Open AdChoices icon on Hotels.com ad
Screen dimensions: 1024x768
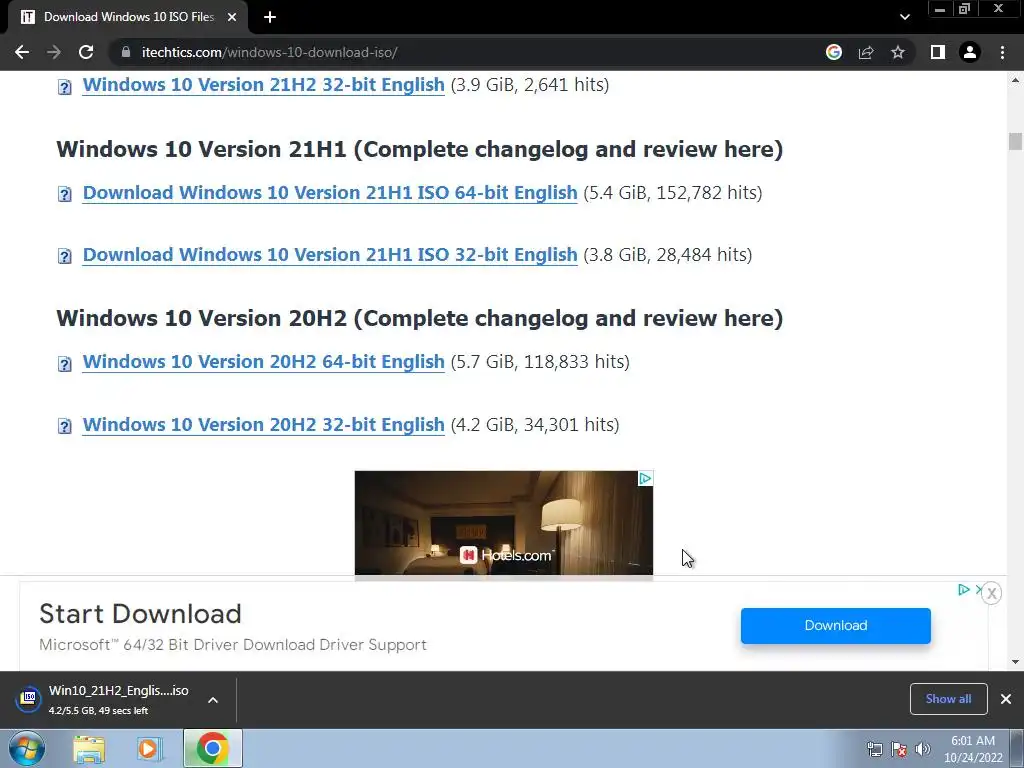(x=645, y=479)
